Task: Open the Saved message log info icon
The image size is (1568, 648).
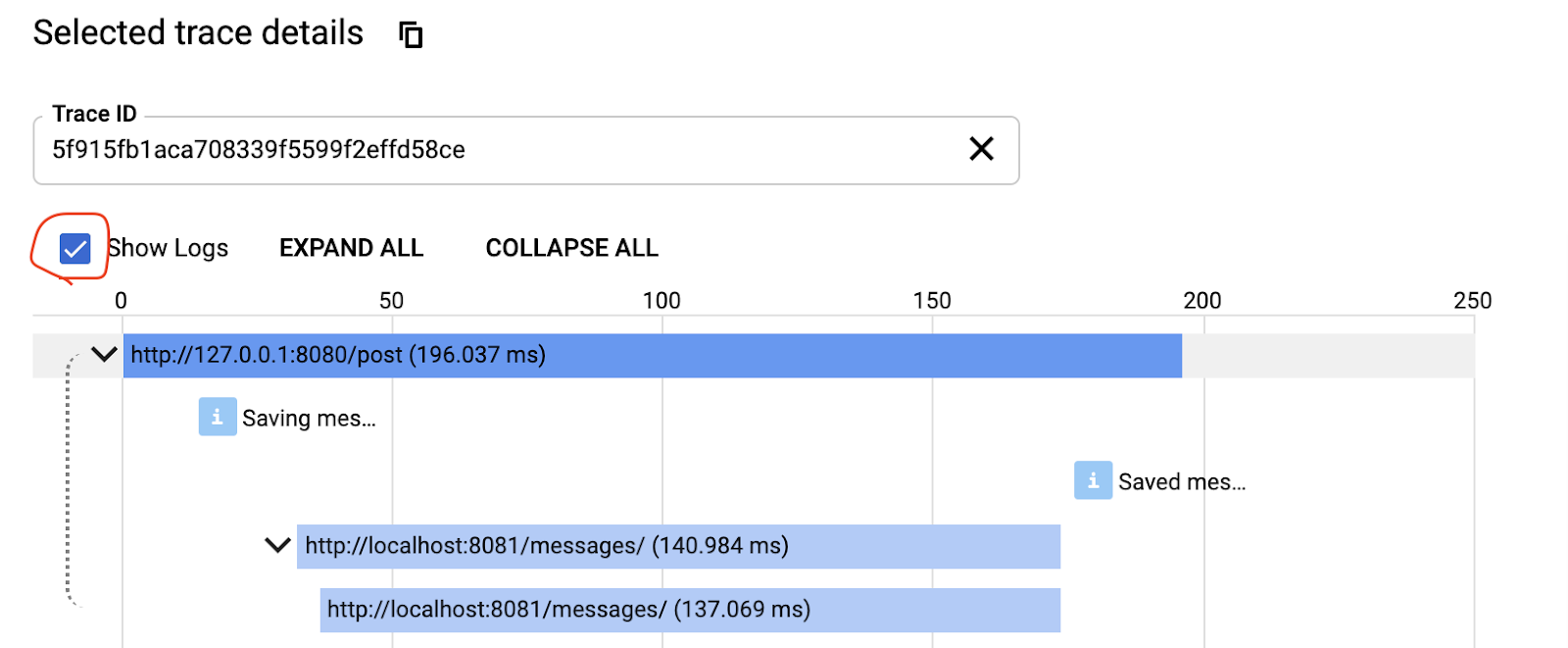Action: 1093,480
